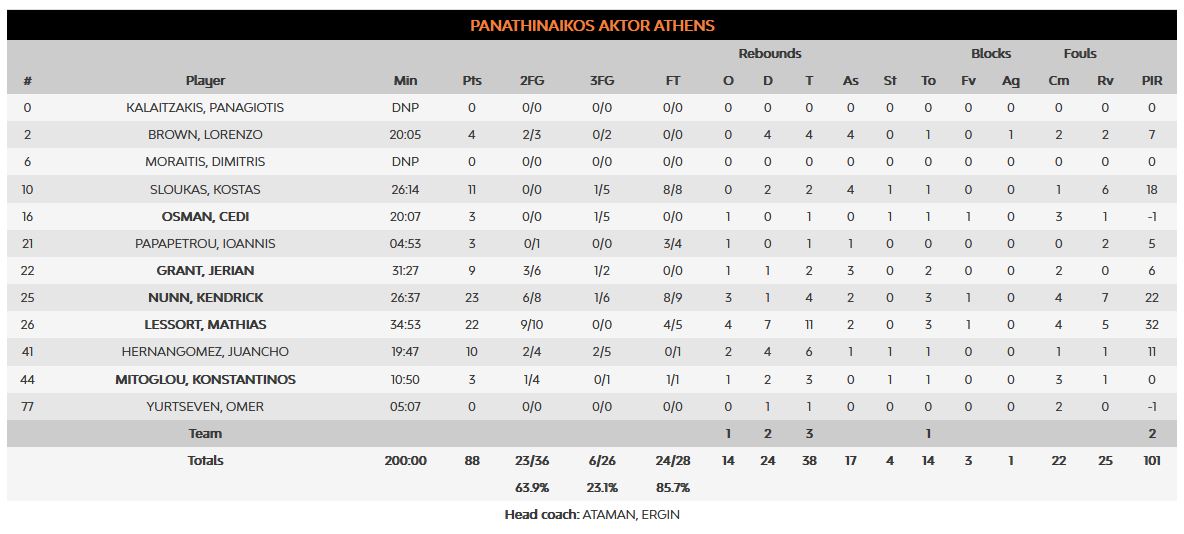Select Mitoglou, Konstantinos in the roster
The image size is (1184, 534).
(x=205, y=379)
